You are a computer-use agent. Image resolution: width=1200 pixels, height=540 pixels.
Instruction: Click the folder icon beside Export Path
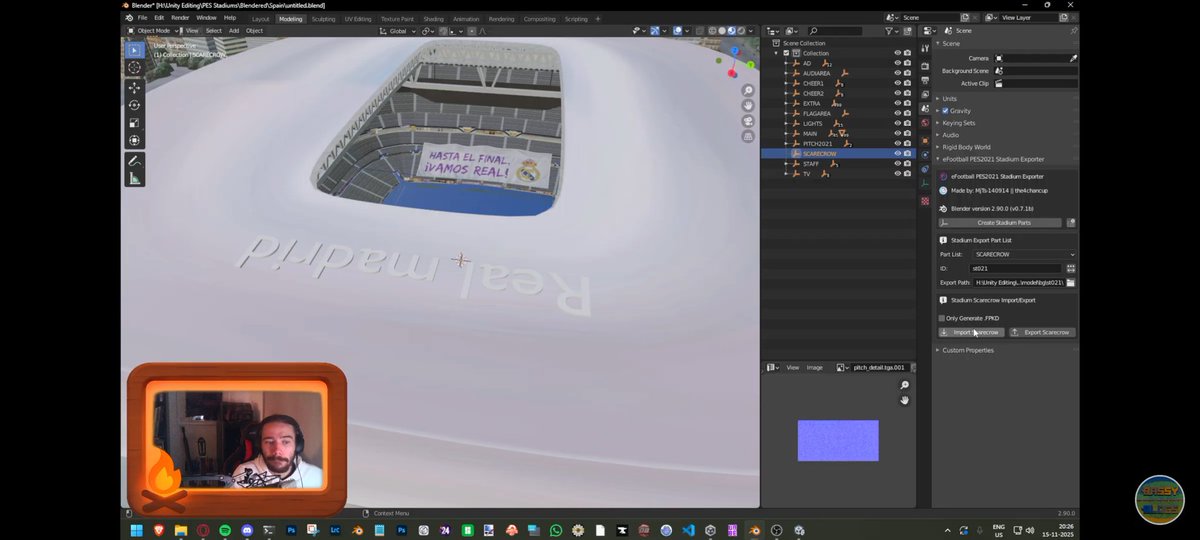point(1071,283)
